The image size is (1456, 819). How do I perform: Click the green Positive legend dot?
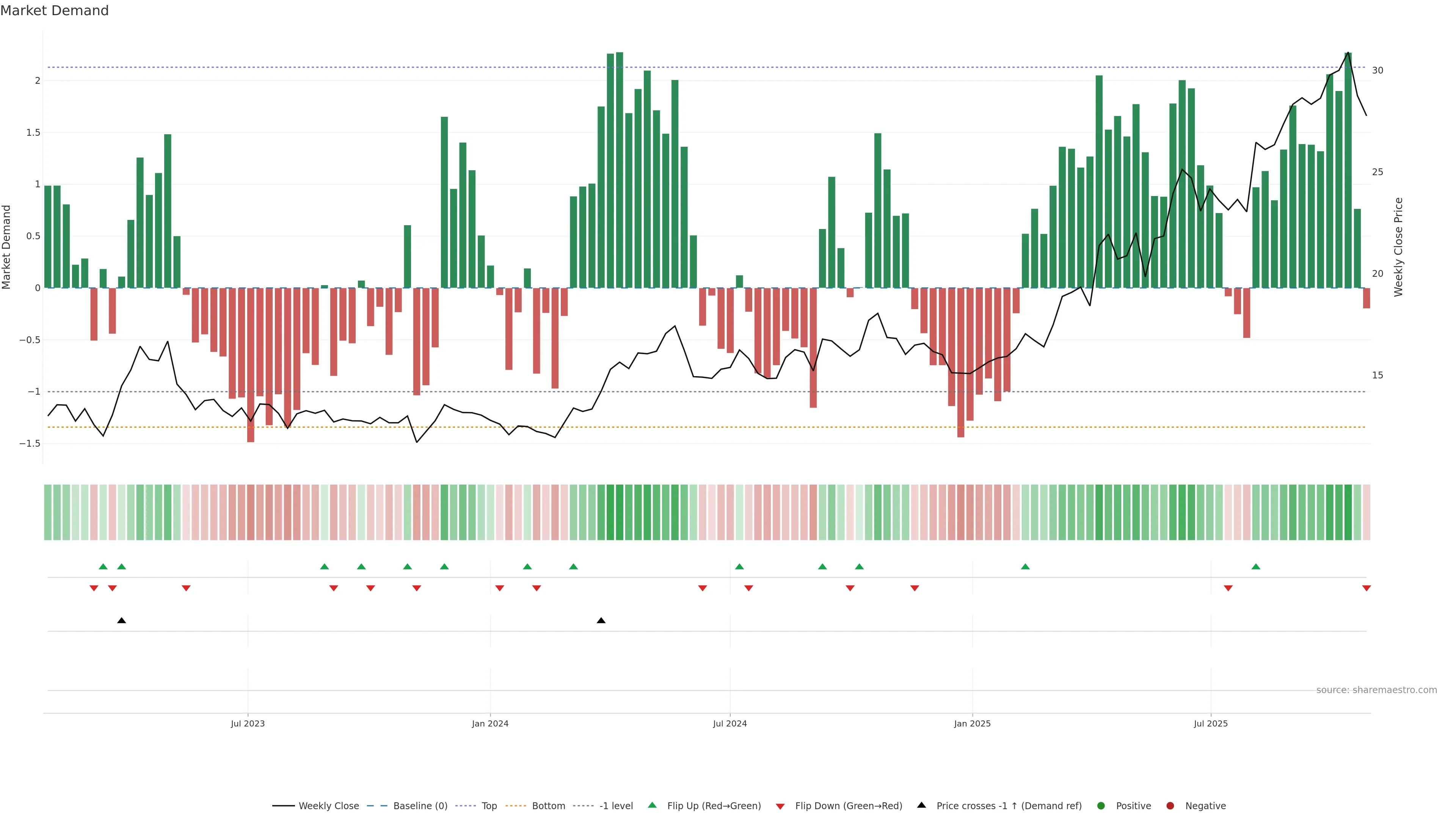tap(1100, 805)
